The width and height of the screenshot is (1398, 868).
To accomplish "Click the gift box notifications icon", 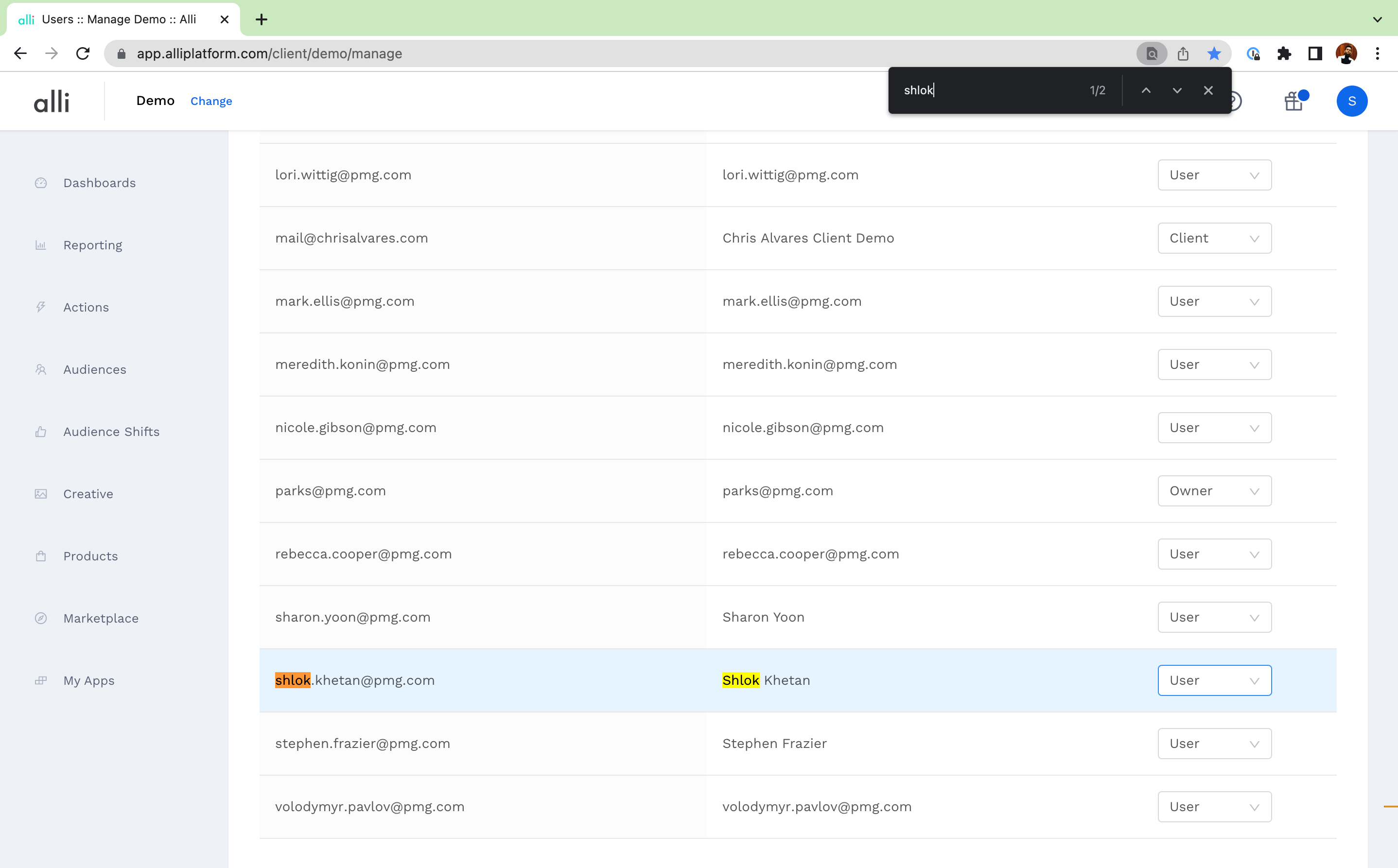I will tap(1293, 102).
